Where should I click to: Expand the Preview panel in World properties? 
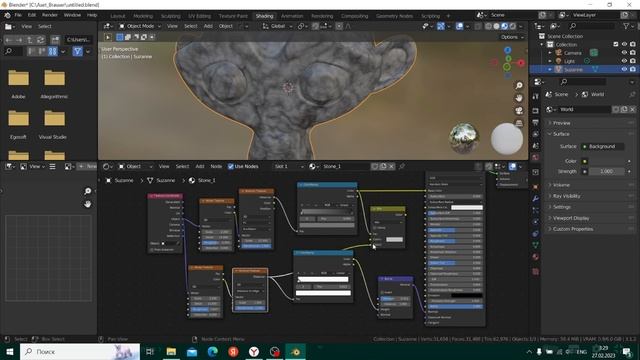pos(561,123)
